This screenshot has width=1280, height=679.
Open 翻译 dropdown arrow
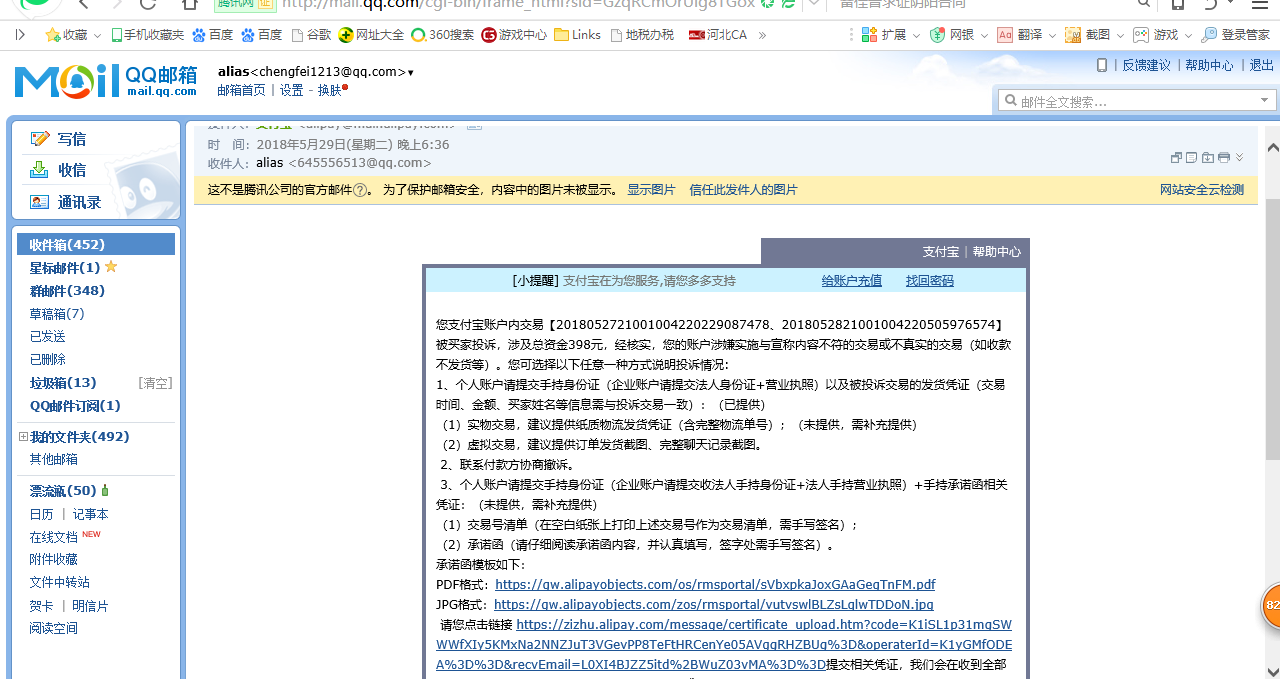point(1052,36)
